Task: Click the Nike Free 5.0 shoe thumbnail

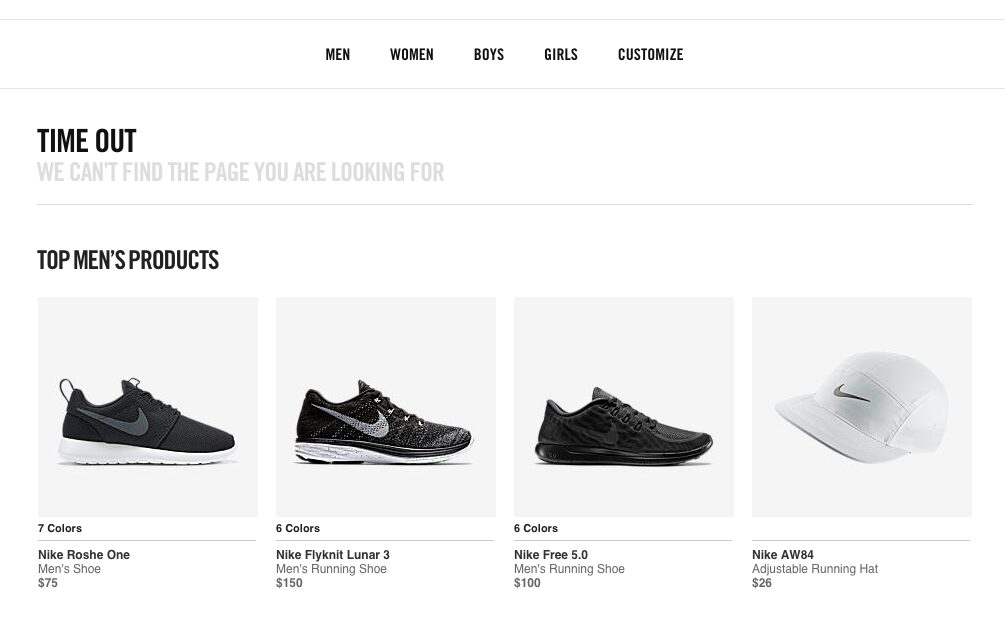Action: coord(623,406)
